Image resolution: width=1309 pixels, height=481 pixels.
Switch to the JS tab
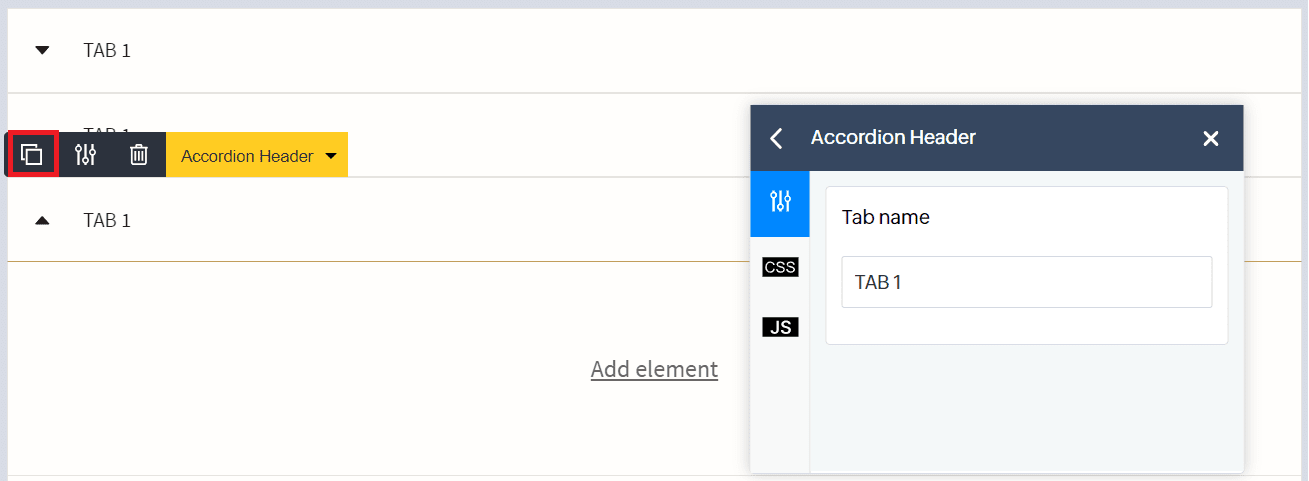(x=780, y=327)
